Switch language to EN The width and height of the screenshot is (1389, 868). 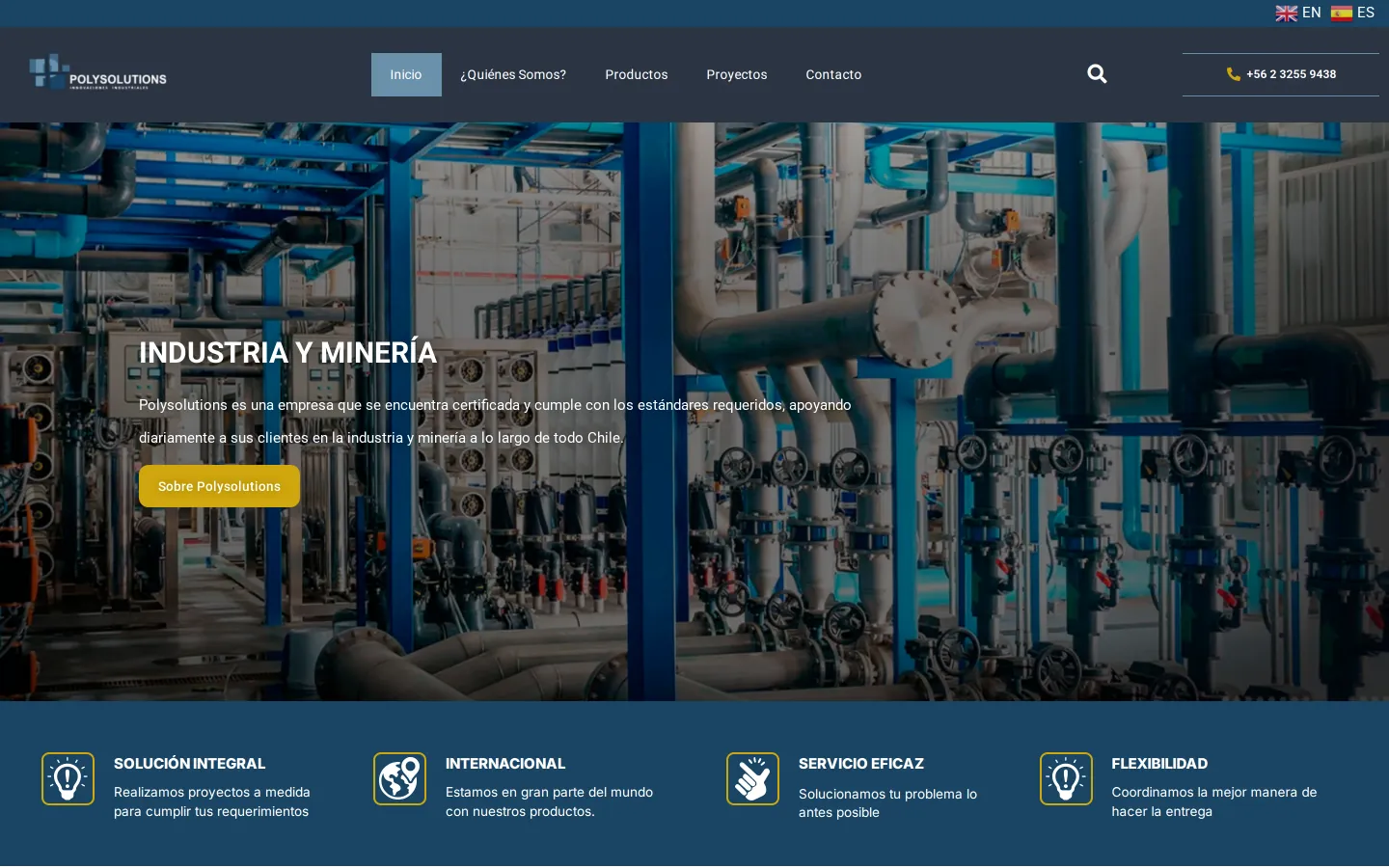[x=1311, y=13]
